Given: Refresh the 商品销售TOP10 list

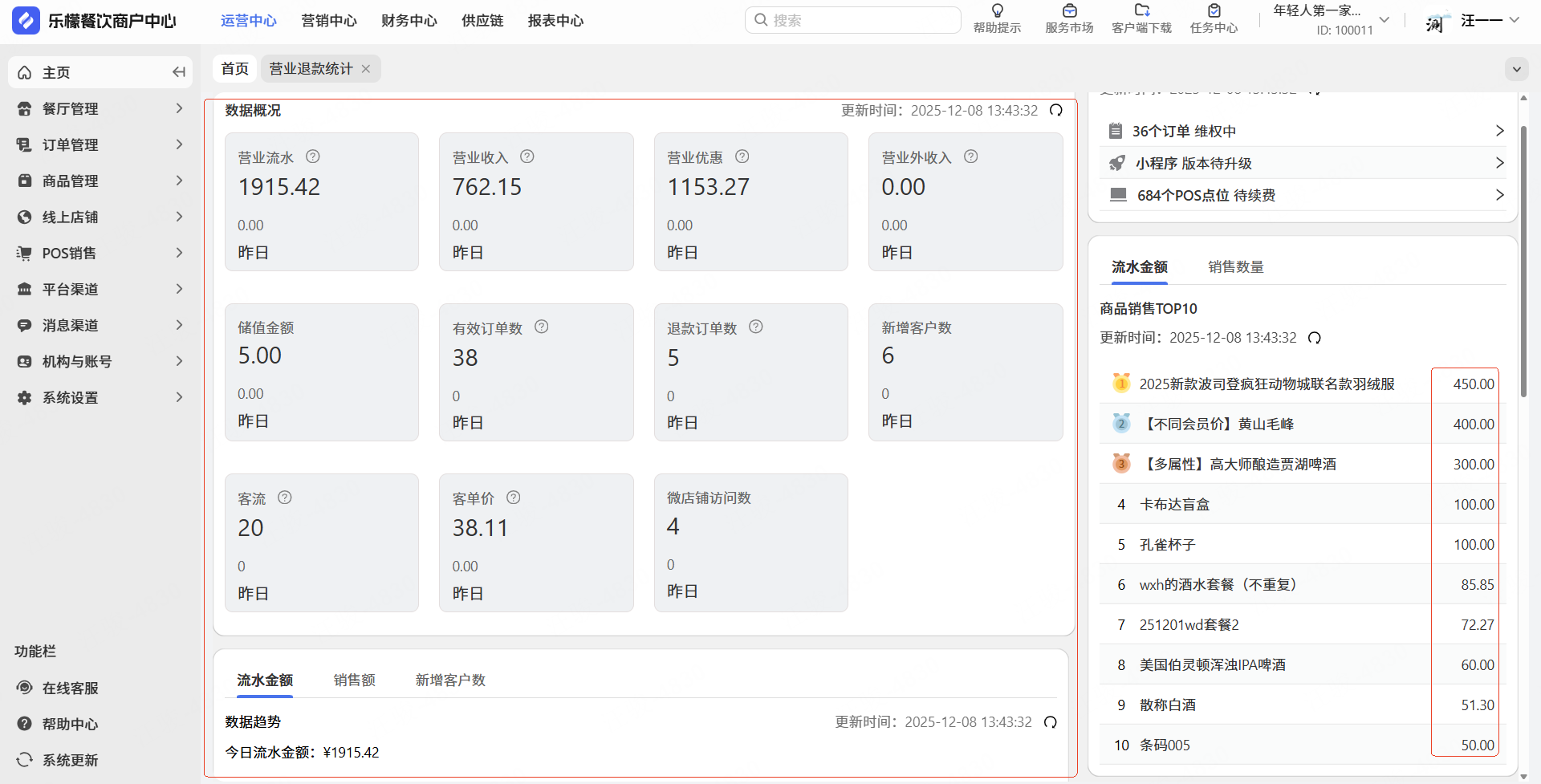Looking at the screenshot, I should pos(1315,338).
